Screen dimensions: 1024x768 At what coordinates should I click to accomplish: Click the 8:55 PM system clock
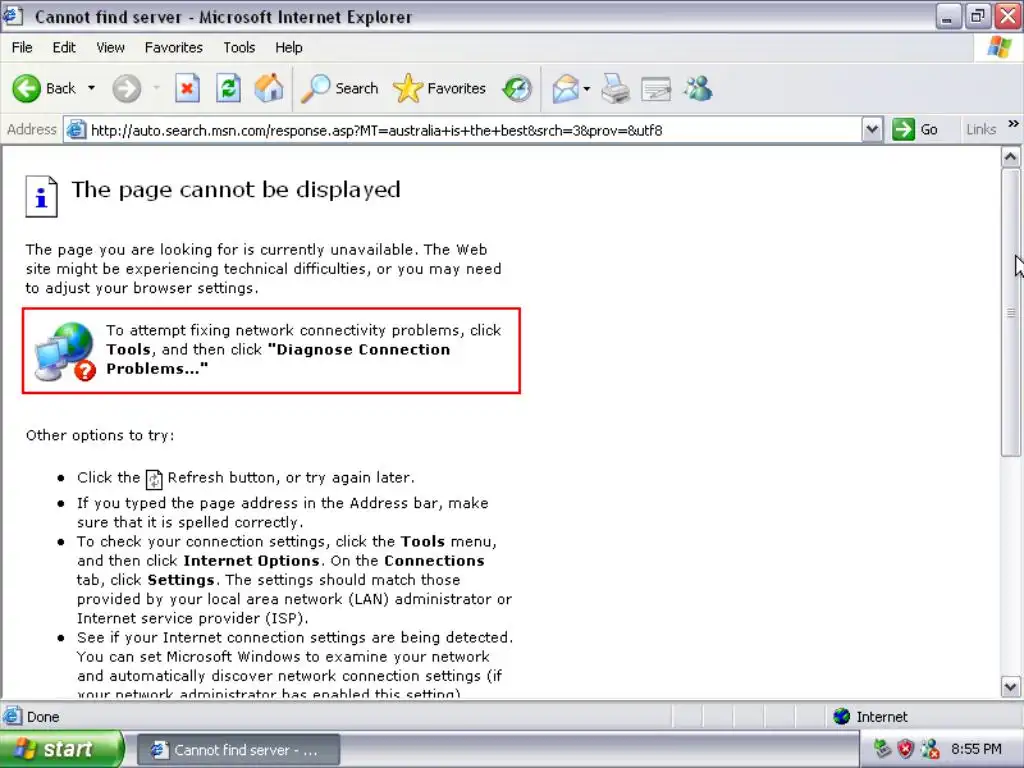coord(976,749)
